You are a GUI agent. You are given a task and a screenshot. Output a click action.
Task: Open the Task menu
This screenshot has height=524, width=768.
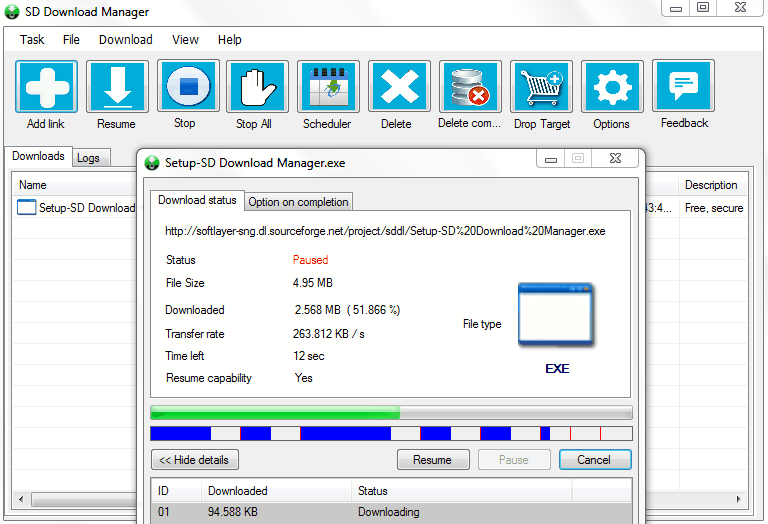pos(32,40)
